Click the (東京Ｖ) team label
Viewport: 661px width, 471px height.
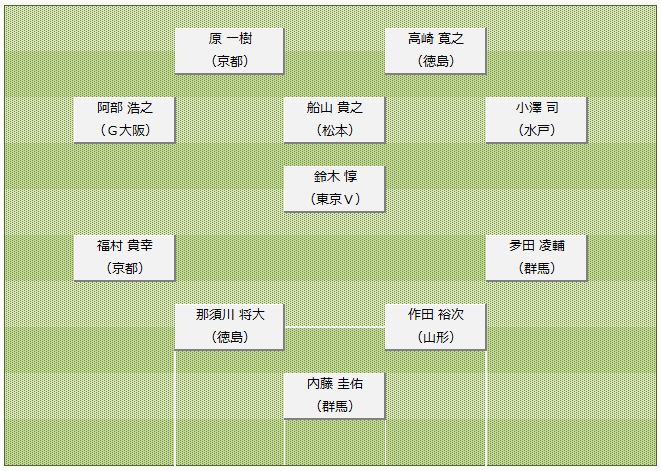335,199
